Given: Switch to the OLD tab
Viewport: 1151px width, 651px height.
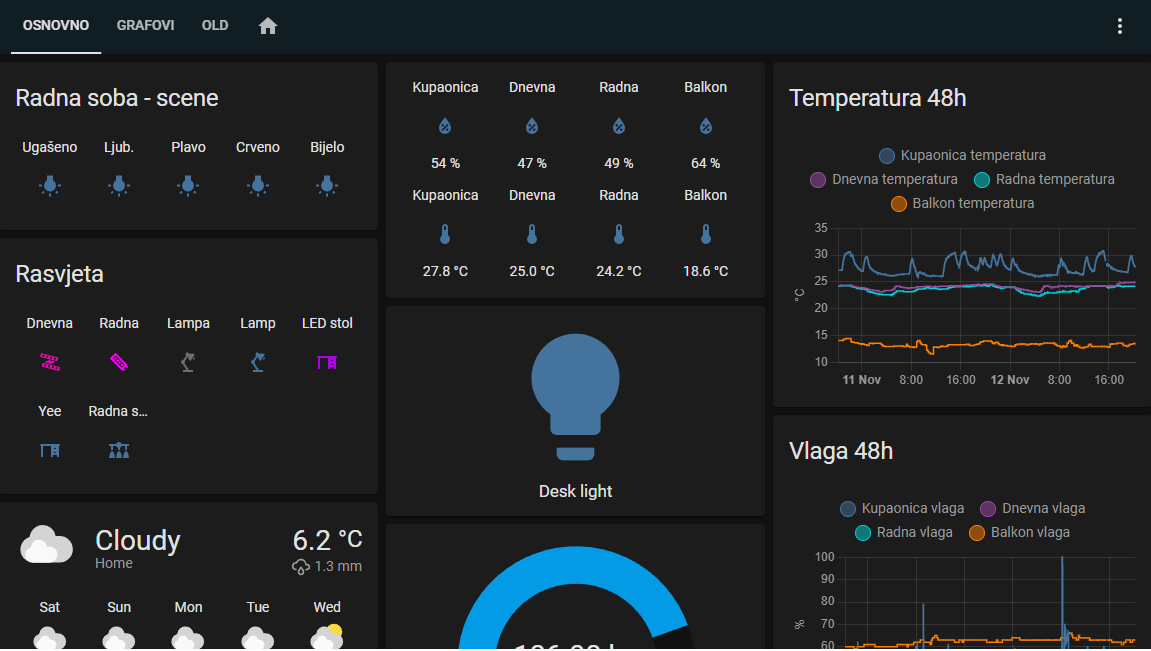Looking at the screenshot, I should (215, 26).
